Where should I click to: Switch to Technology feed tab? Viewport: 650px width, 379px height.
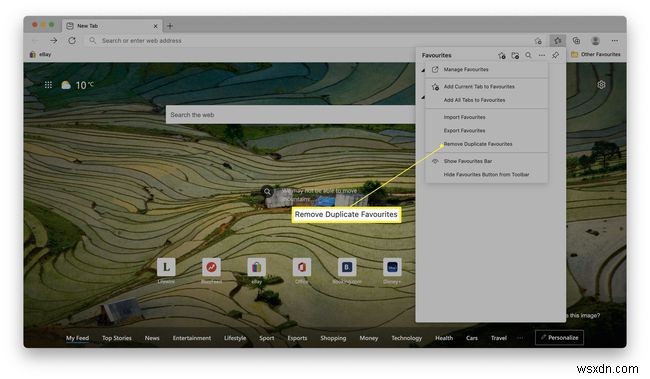click(407, 338)
